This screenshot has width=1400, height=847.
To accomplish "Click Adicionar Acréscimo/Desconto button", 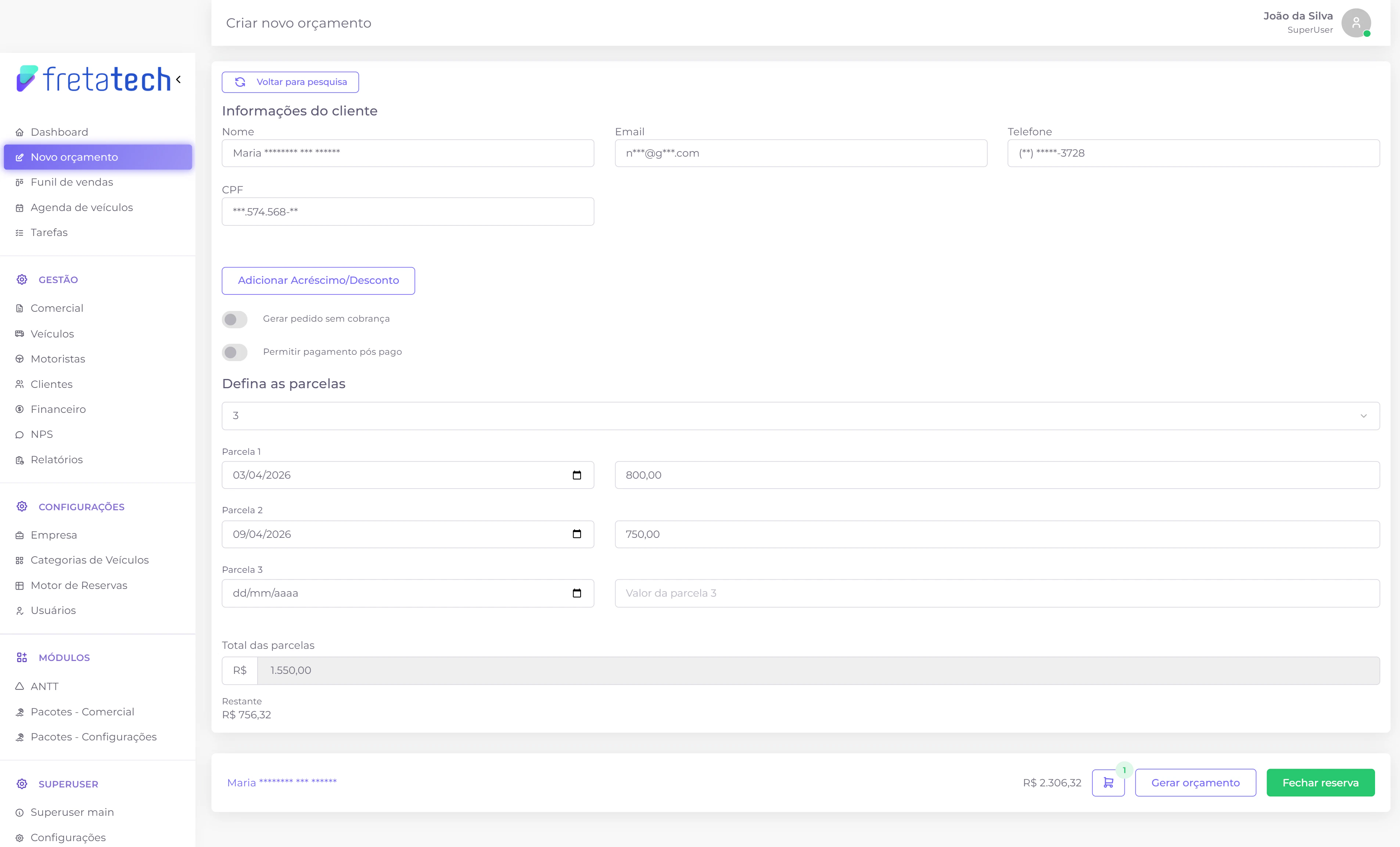I will tap(318, 281).
